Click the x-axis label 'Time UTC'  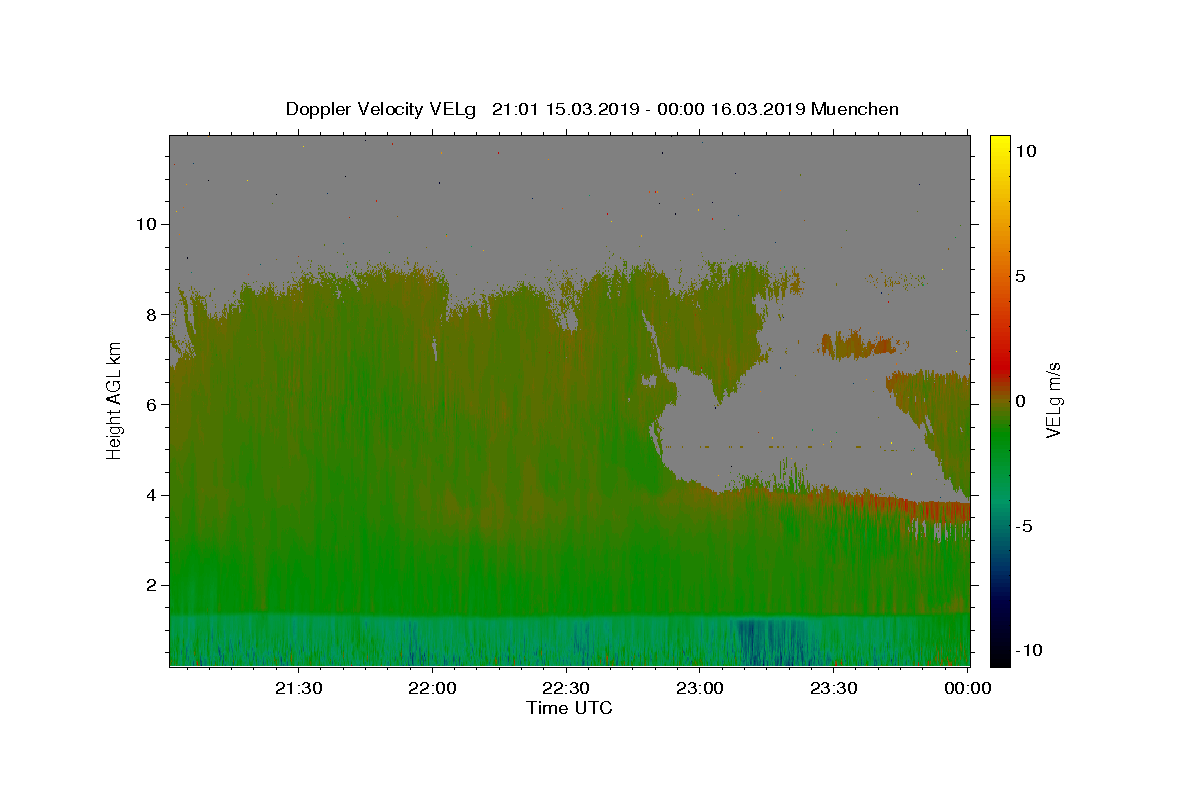[569, 708]
